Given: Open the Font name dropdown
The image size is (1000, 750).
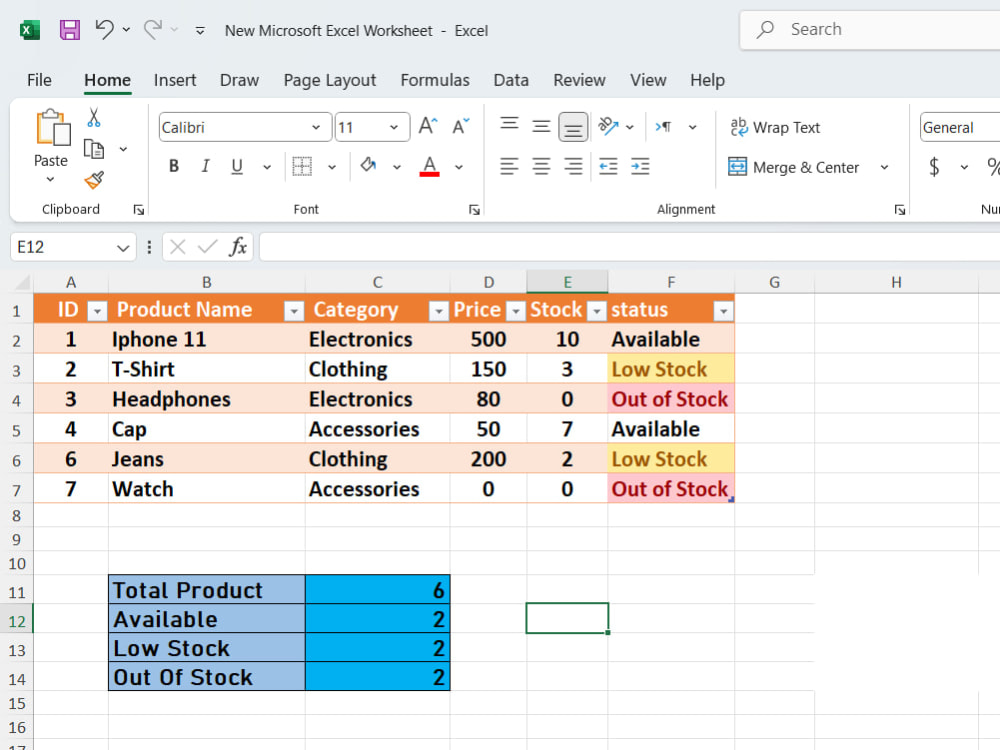Looking at the screenshot, I should pyautogui.click(x=316, y=128).
